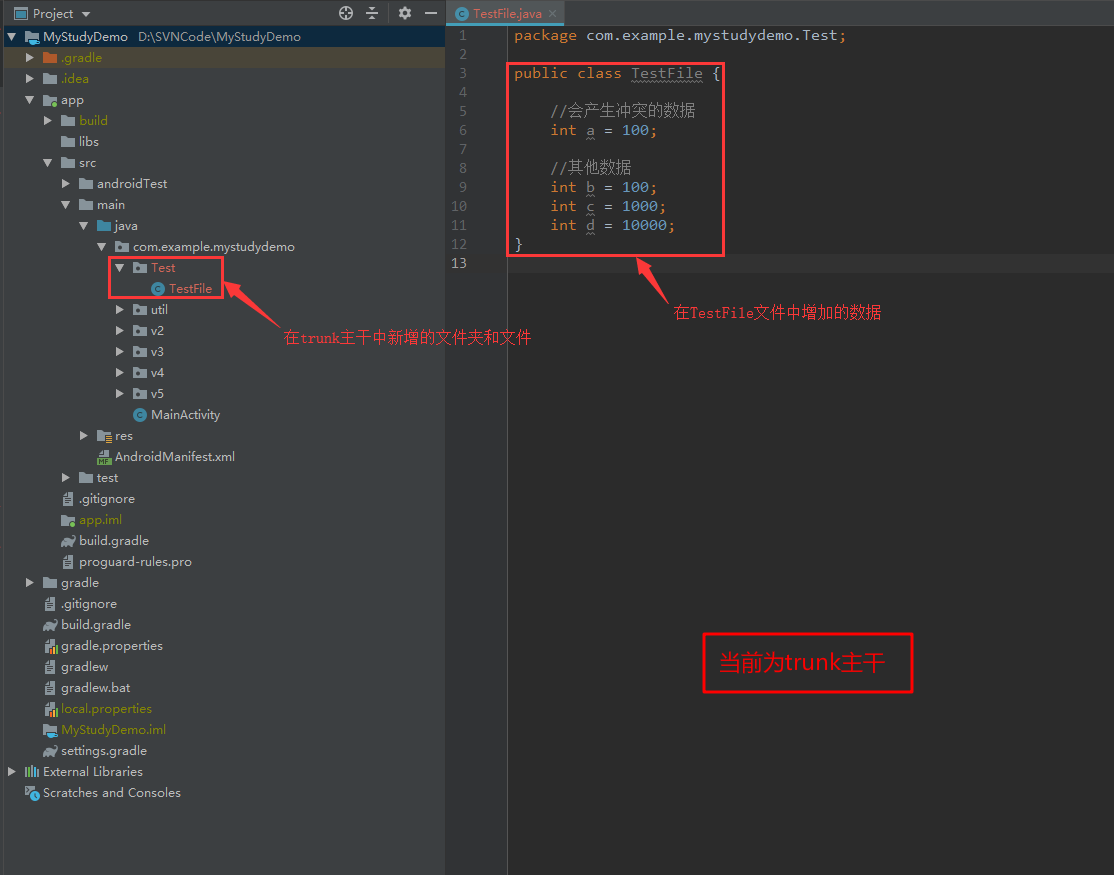Expand the top-level gradle folder
1114x875 pixels.
pos(30,582)
